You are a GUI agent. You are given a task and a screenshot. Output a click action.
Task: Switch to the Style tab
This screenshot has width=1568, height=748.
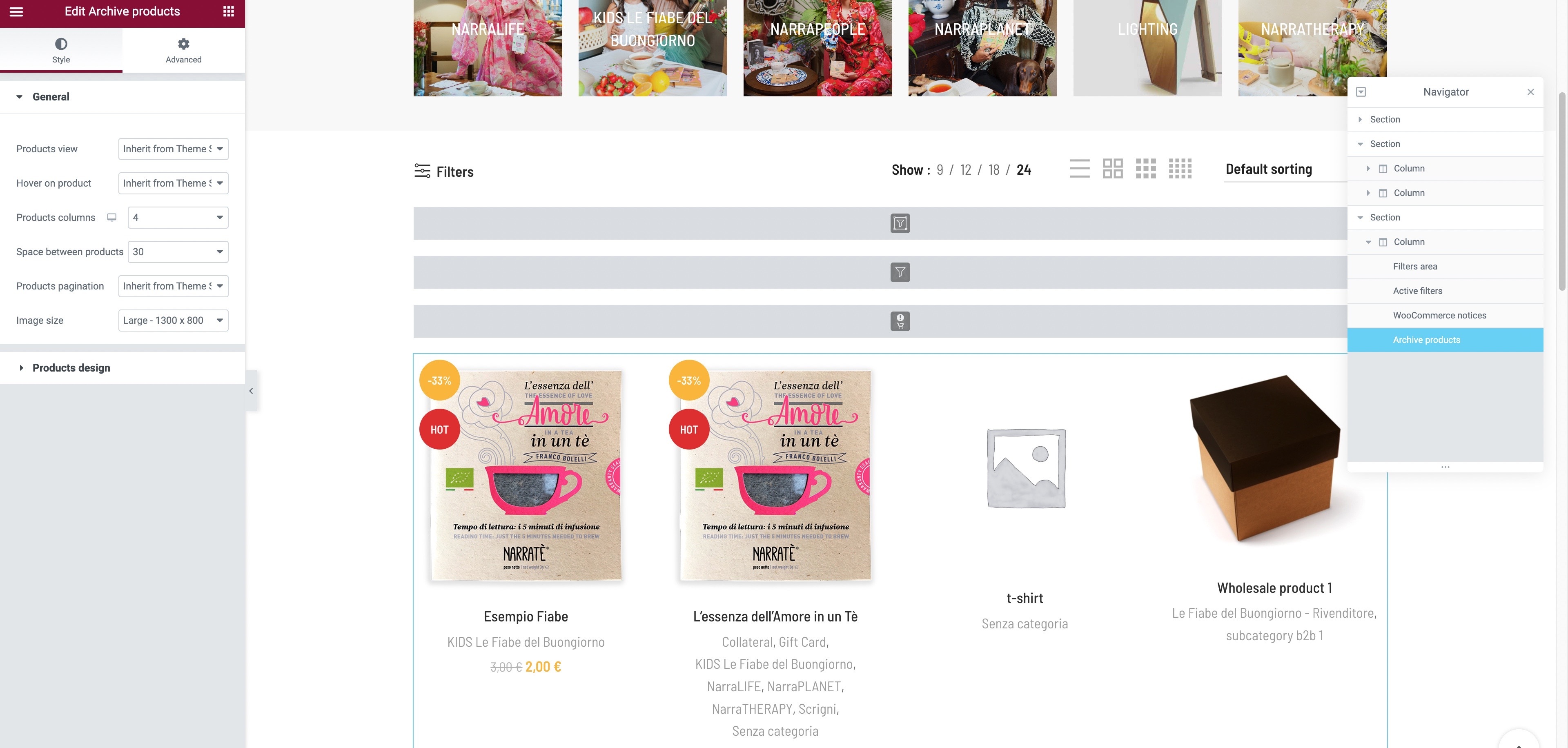pyautogui.click(x=61, y=51)
